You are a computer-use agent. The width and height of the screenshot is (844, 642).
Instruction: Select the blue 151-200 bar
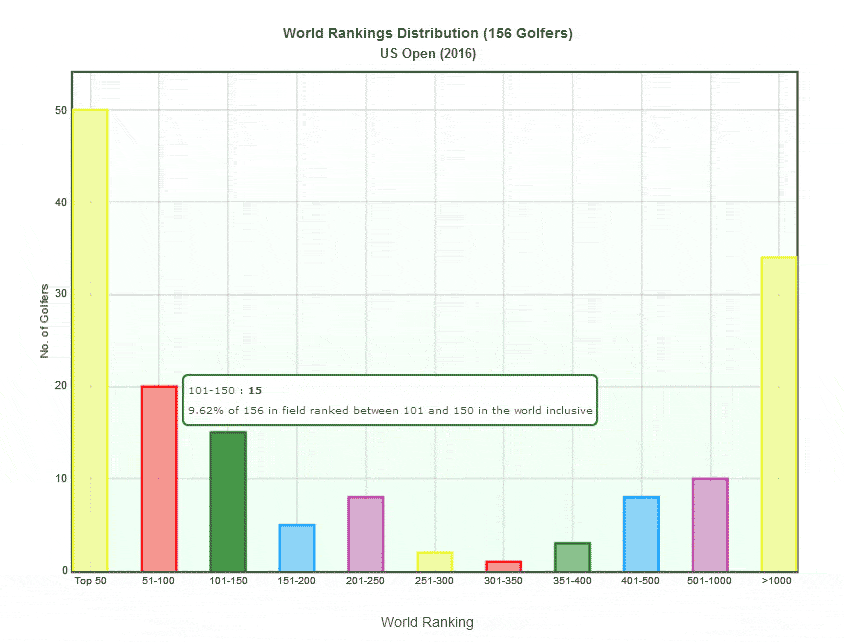click(297, 547)
